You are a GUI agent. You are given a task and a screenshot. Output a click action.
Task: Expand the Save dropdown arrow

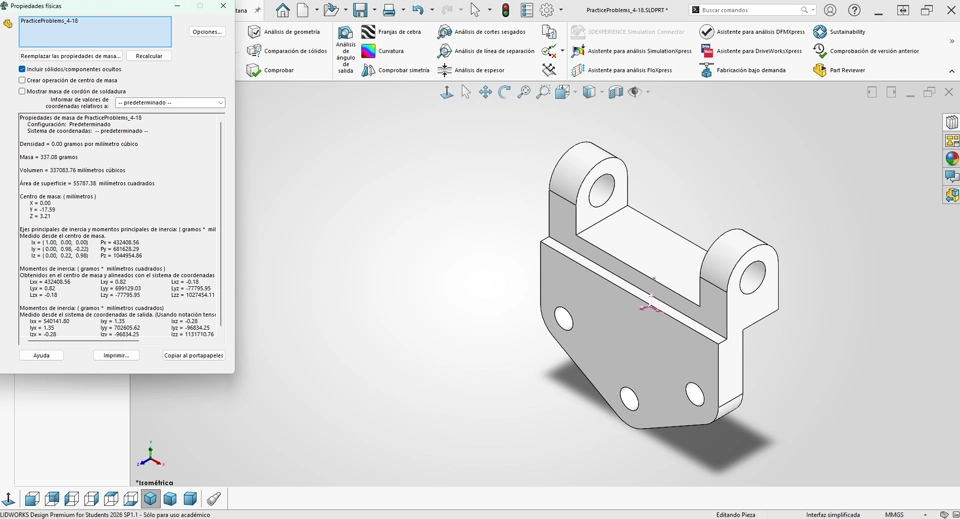374,10
